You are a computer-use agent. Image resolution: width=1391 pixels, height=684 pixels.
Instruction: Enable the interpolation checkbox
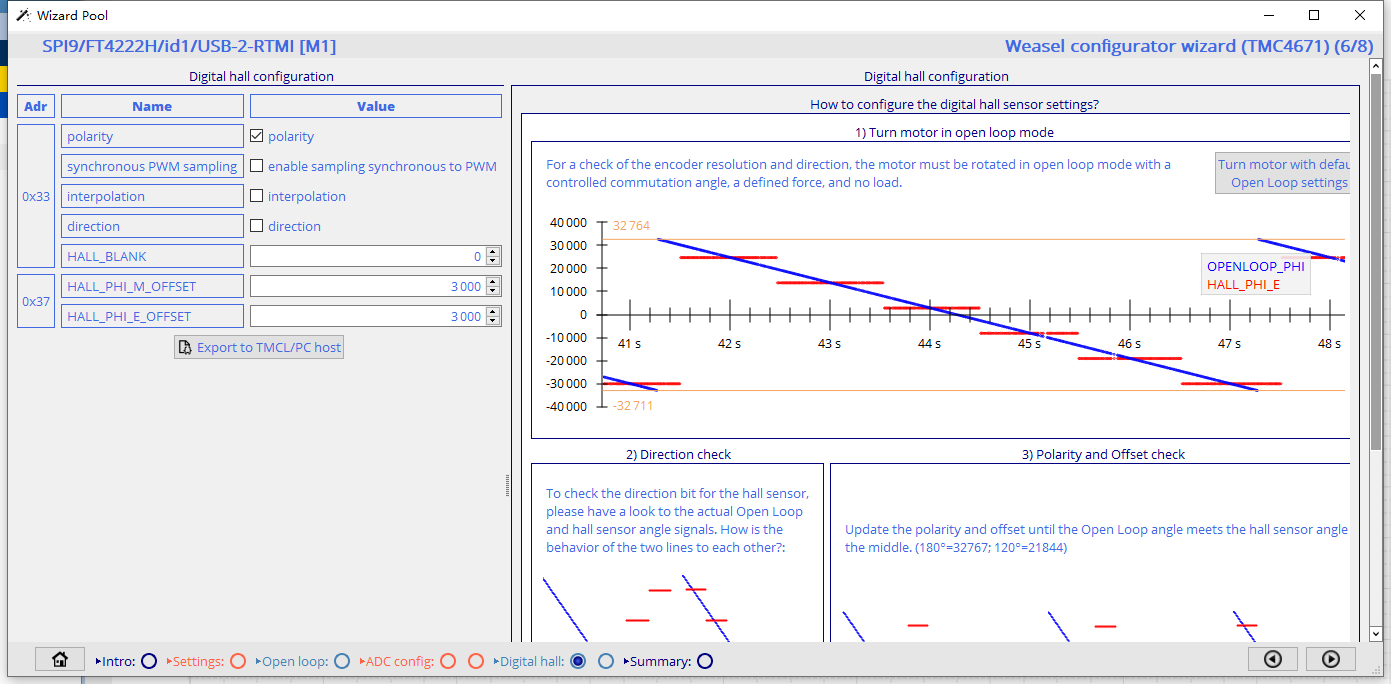point(257,196)
